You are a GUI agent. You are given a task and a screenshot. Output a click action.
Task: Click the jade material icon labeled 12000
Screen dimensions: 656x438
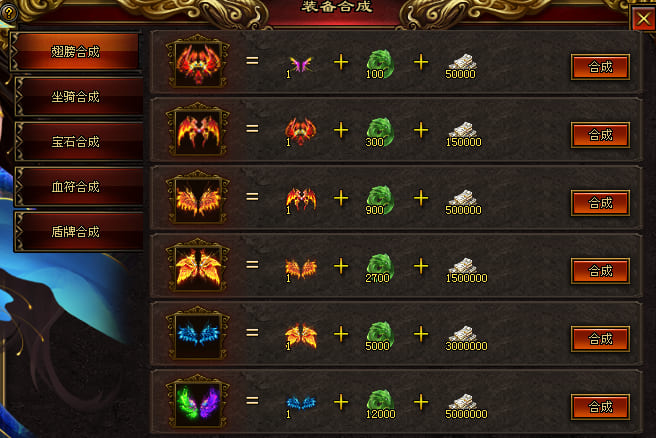tap(380, 404)
